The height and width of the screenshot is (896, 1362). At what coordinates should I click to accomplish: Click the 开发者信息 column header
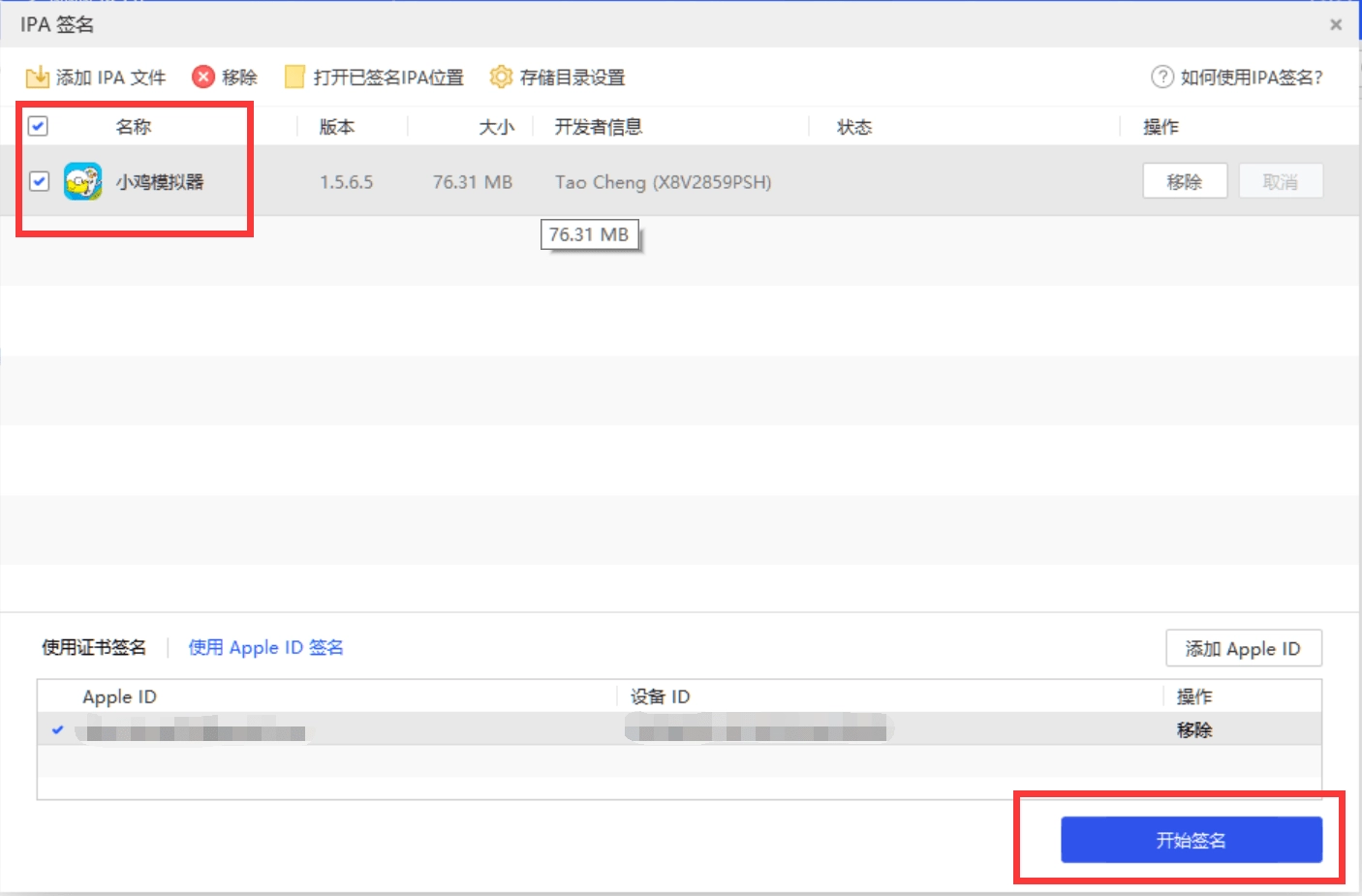(598, 127)
